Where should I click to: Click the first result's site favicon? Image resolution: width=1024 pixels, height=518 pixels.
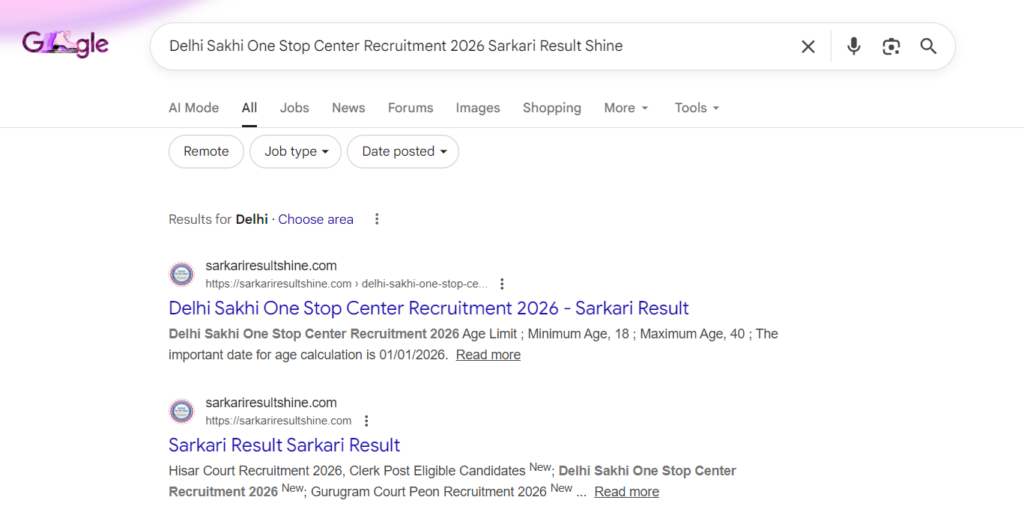click(182, 274)
